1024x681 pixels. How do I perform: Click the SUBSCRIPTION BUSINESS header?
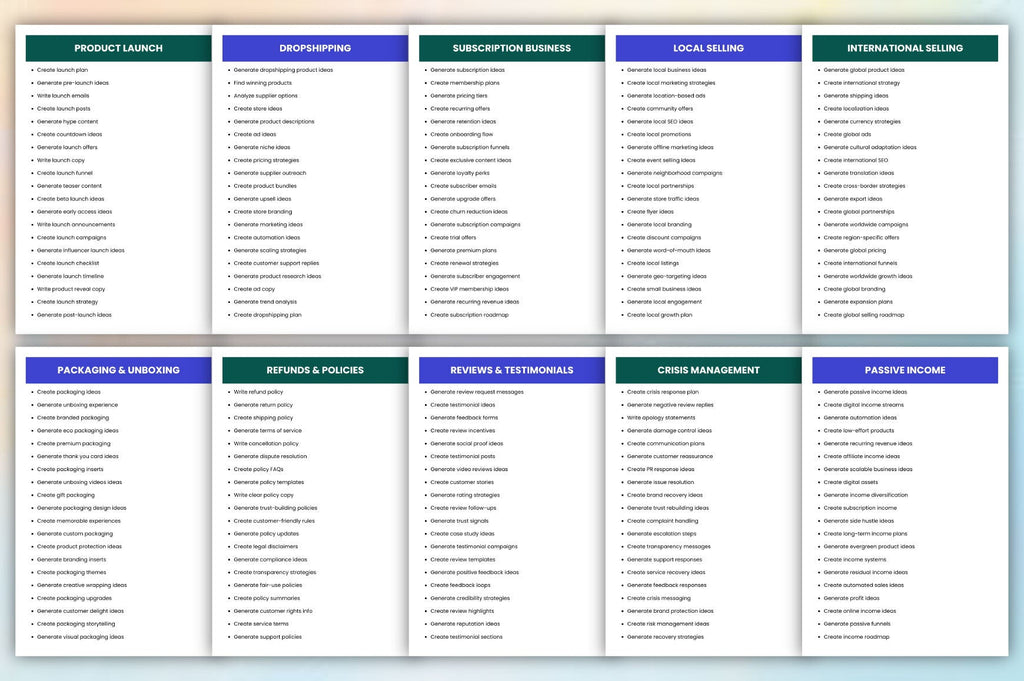(511, 48)
